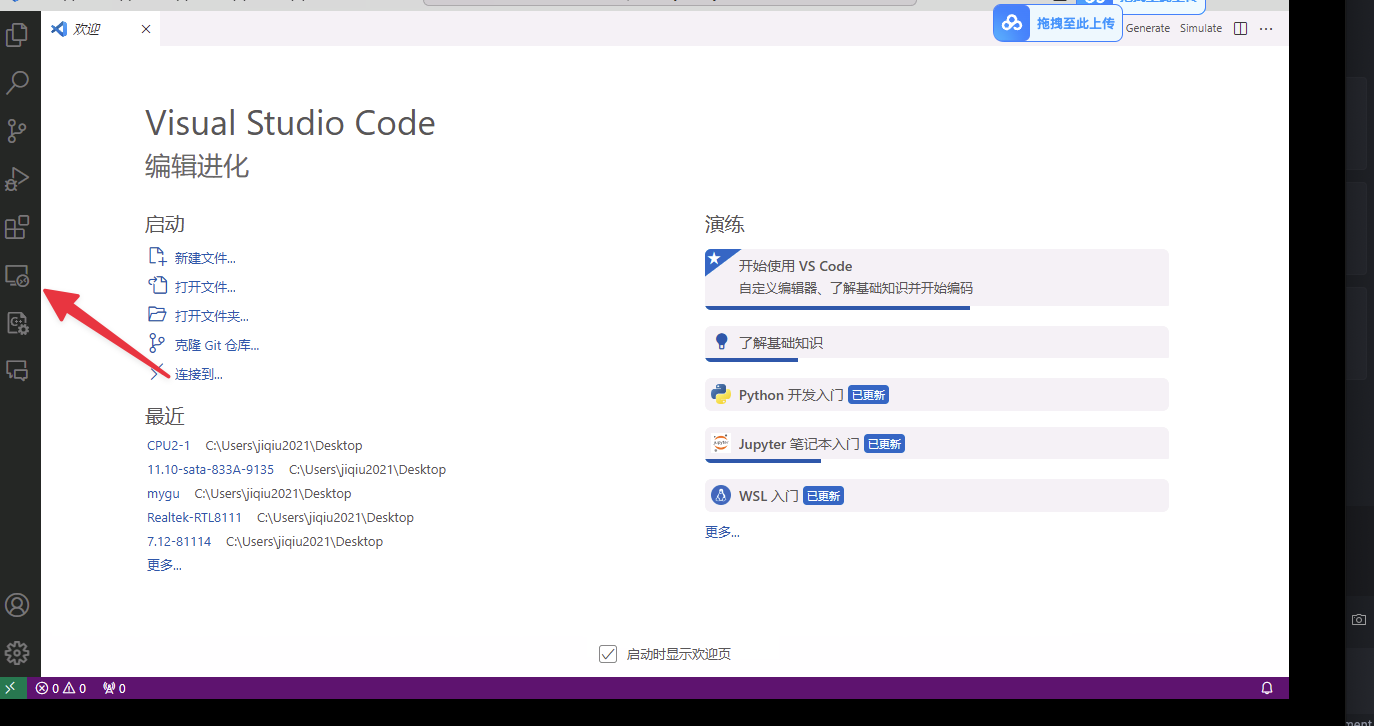Viewport: 1374px width, 726px height.
Task: Toggle 启动时显示欢迎页 checkbox
Action: [607, 654]
